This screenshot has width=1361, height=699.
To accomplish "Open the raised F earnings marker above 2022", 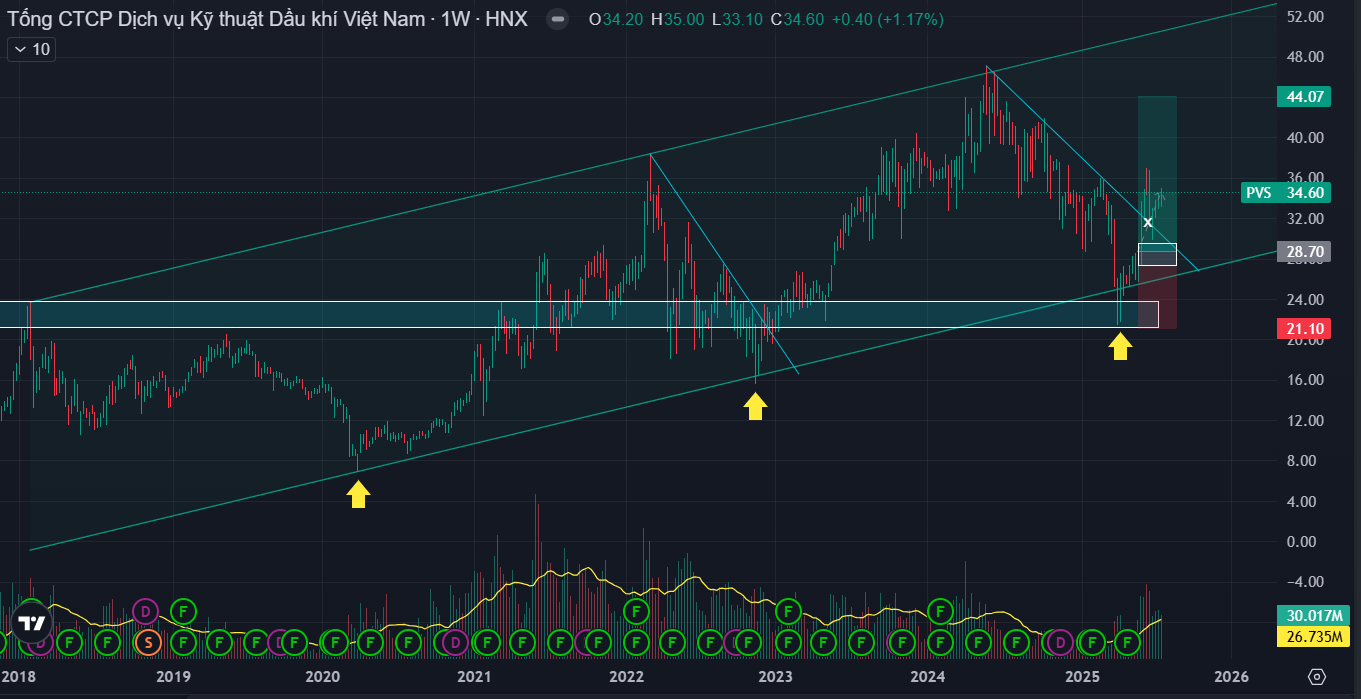I will 635,610.
